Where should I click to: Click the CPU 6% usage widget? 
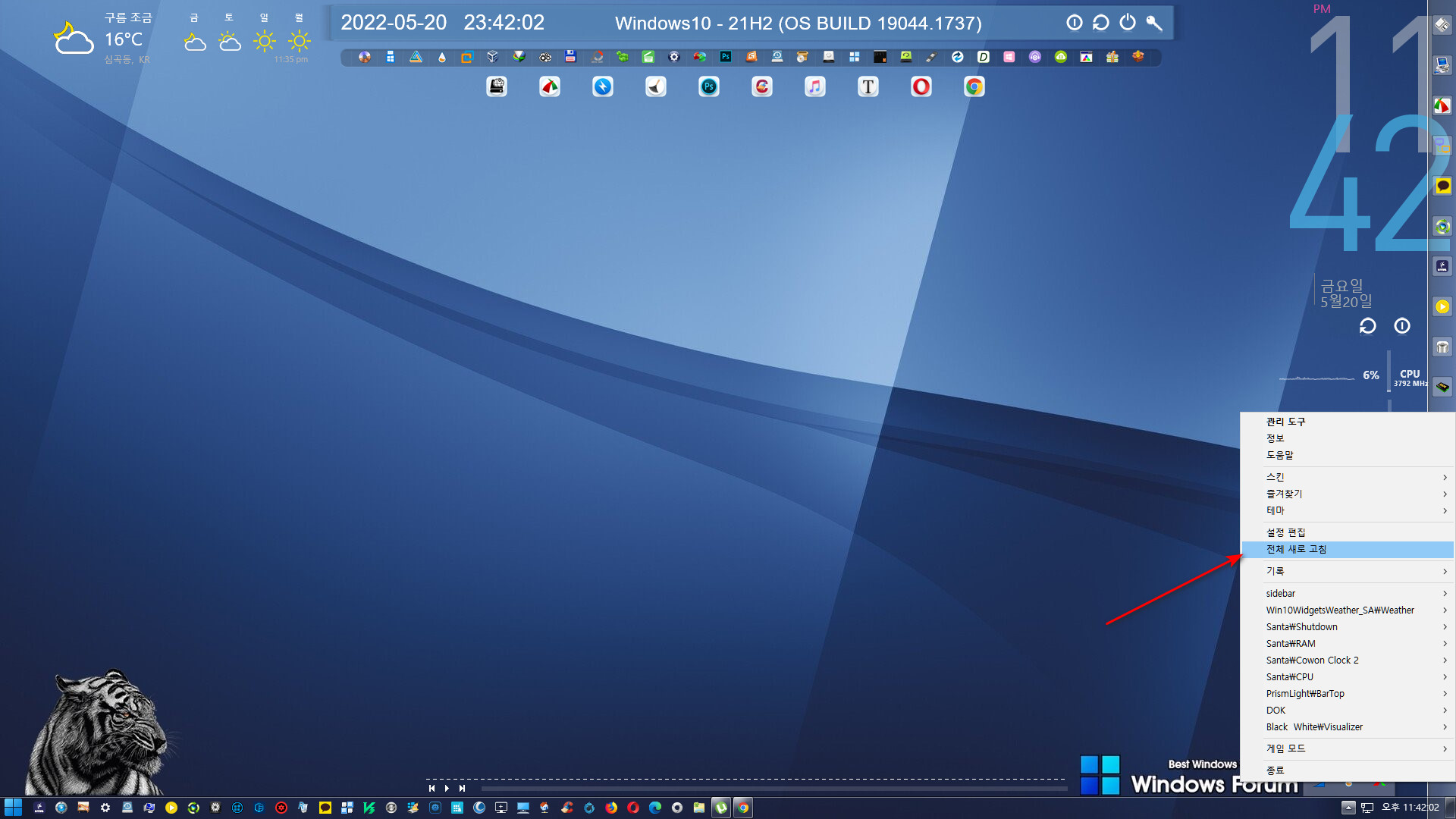pyautogui.click(x=1354, y=376)
